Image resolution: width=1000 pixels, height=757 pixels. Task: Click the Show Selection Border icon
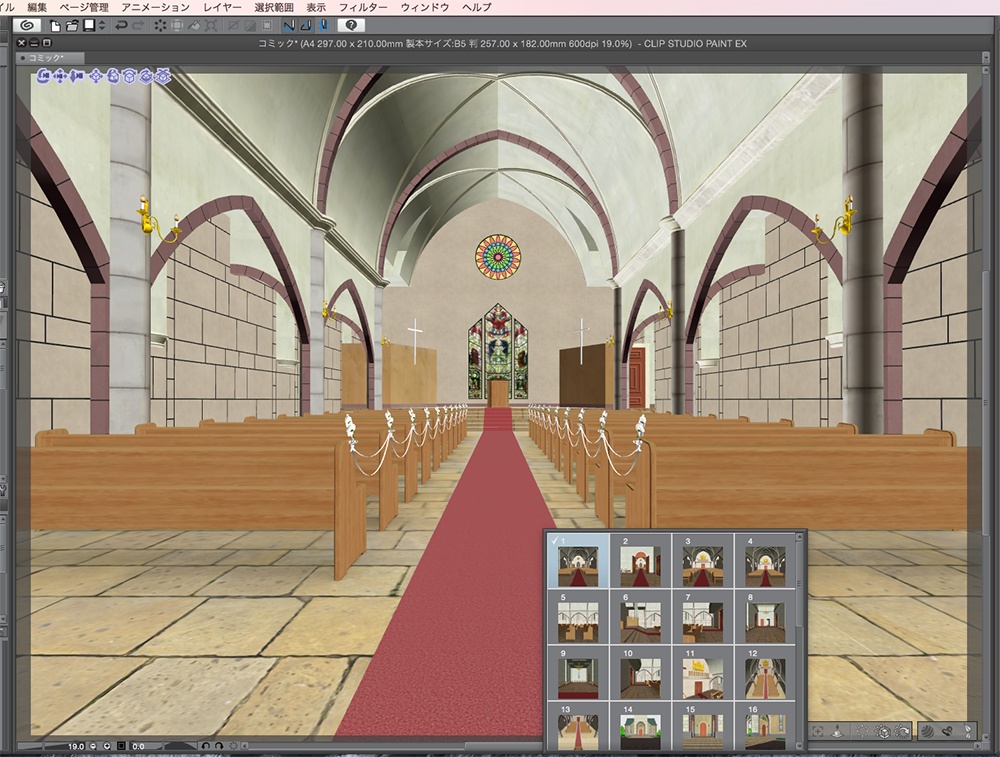(x=267, y=26)
